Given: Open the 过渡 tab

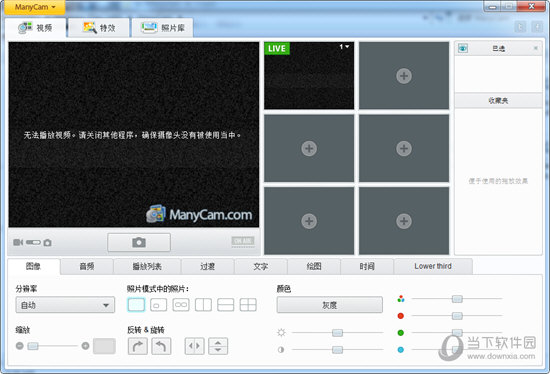Looking at the screenshot, I should point(207,266).
